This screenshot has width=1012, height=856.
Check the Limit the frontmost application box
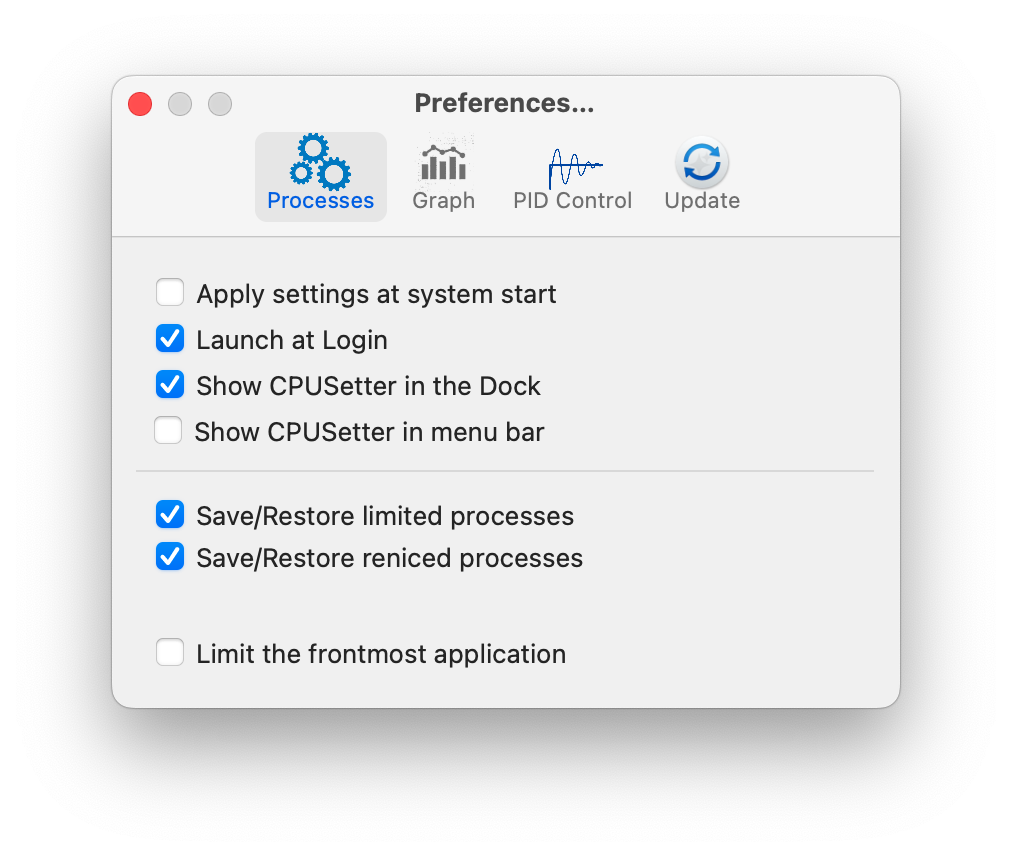coord(170,653)
